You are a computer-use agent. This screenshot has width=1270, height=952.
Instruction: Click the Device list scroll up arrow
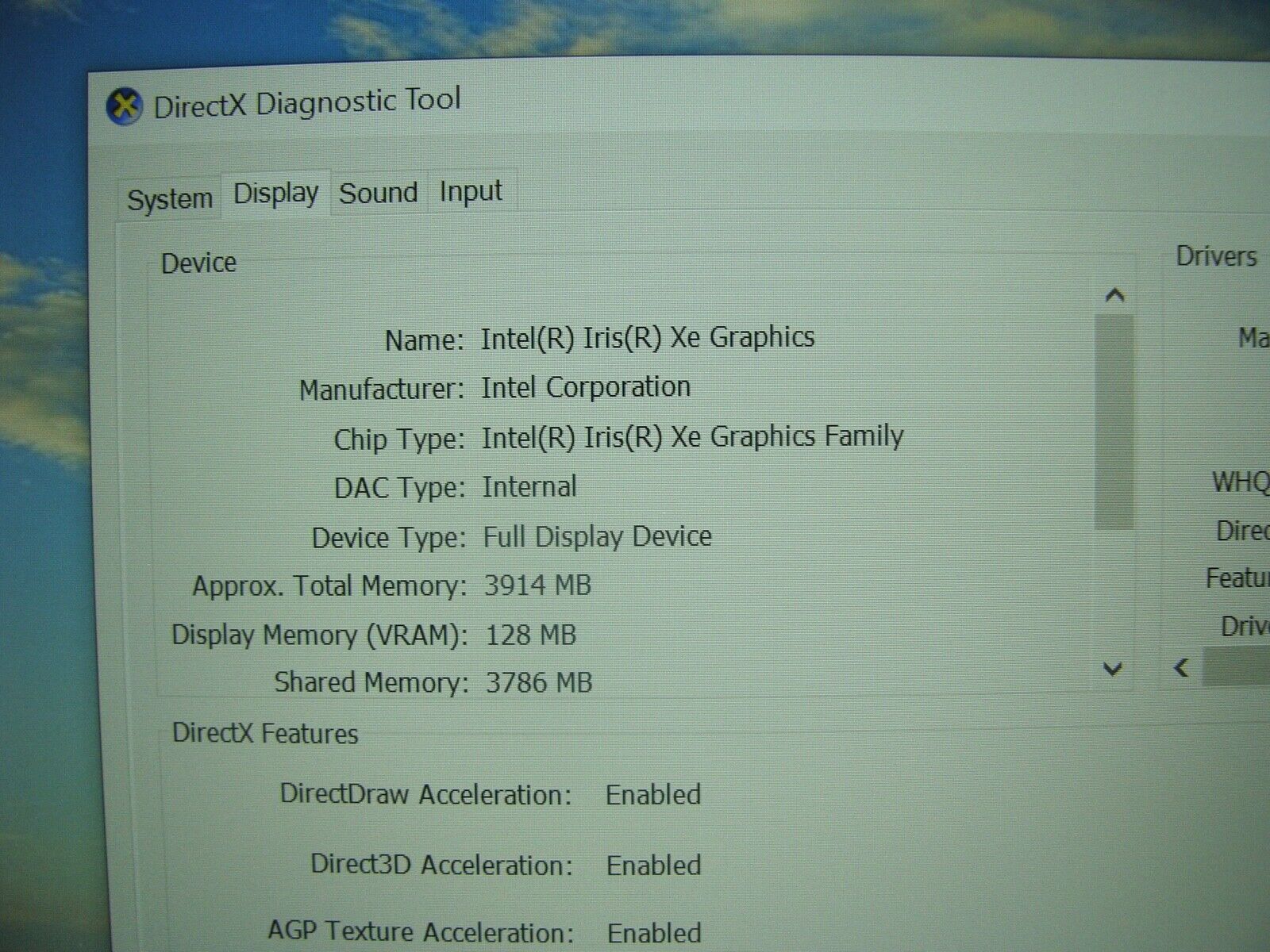point(1114,295)
